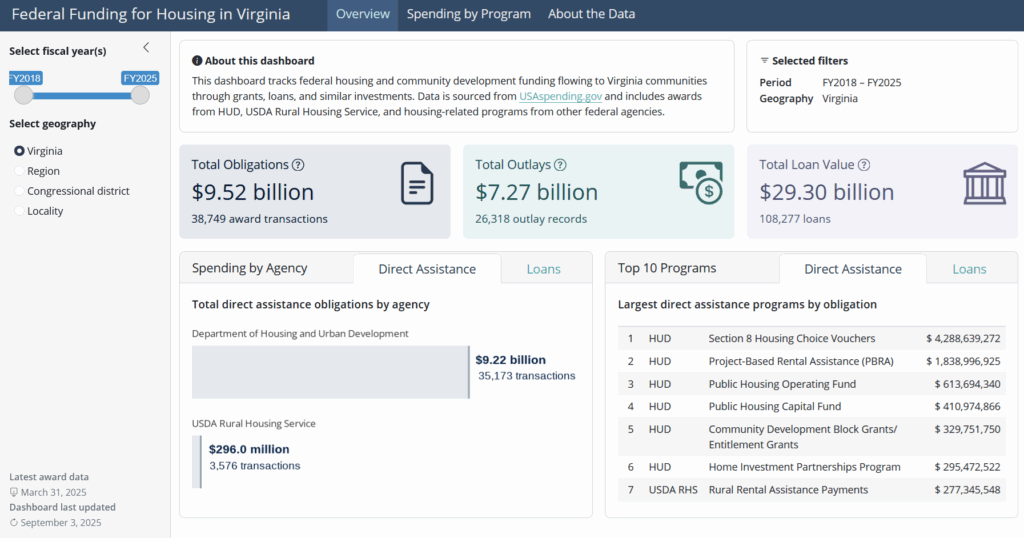The image size is (1024, 538).
Task: Switch Spending by Agency to Loans tab
Action: click(x=543, y=269)
